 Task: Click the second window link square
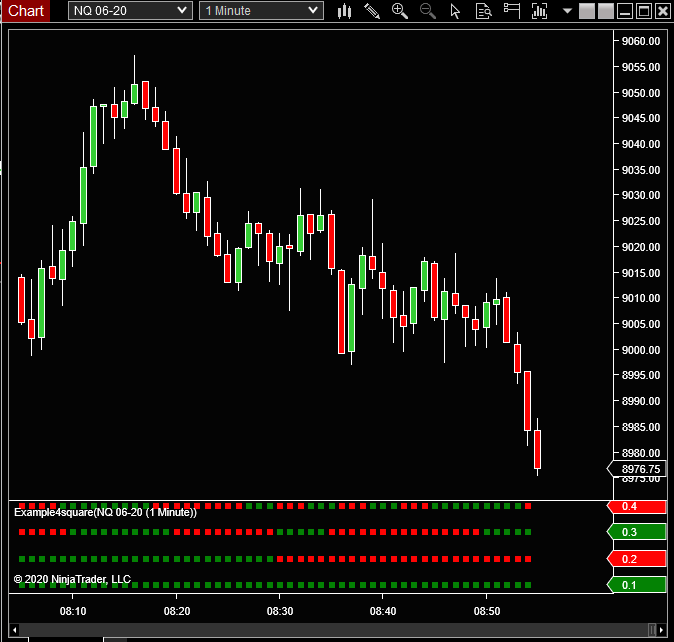(x=606, y=11)
